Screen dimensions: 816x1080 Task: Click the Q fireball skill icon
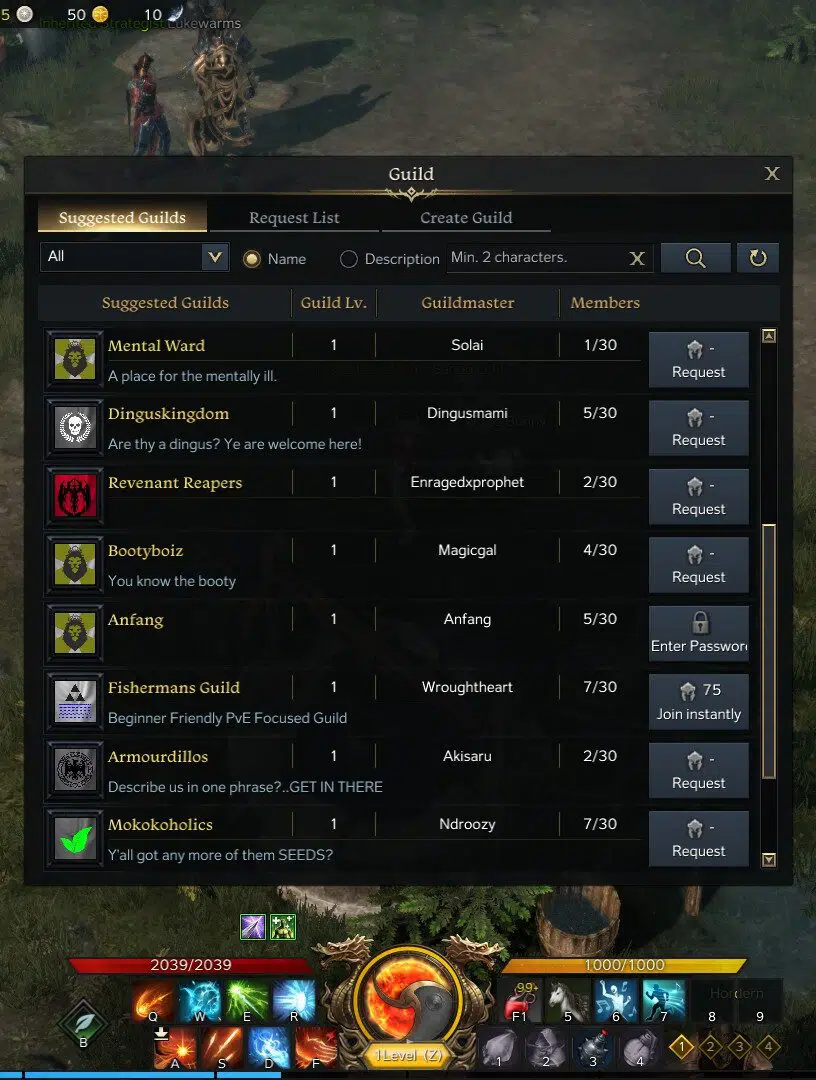coord(153,1000)
